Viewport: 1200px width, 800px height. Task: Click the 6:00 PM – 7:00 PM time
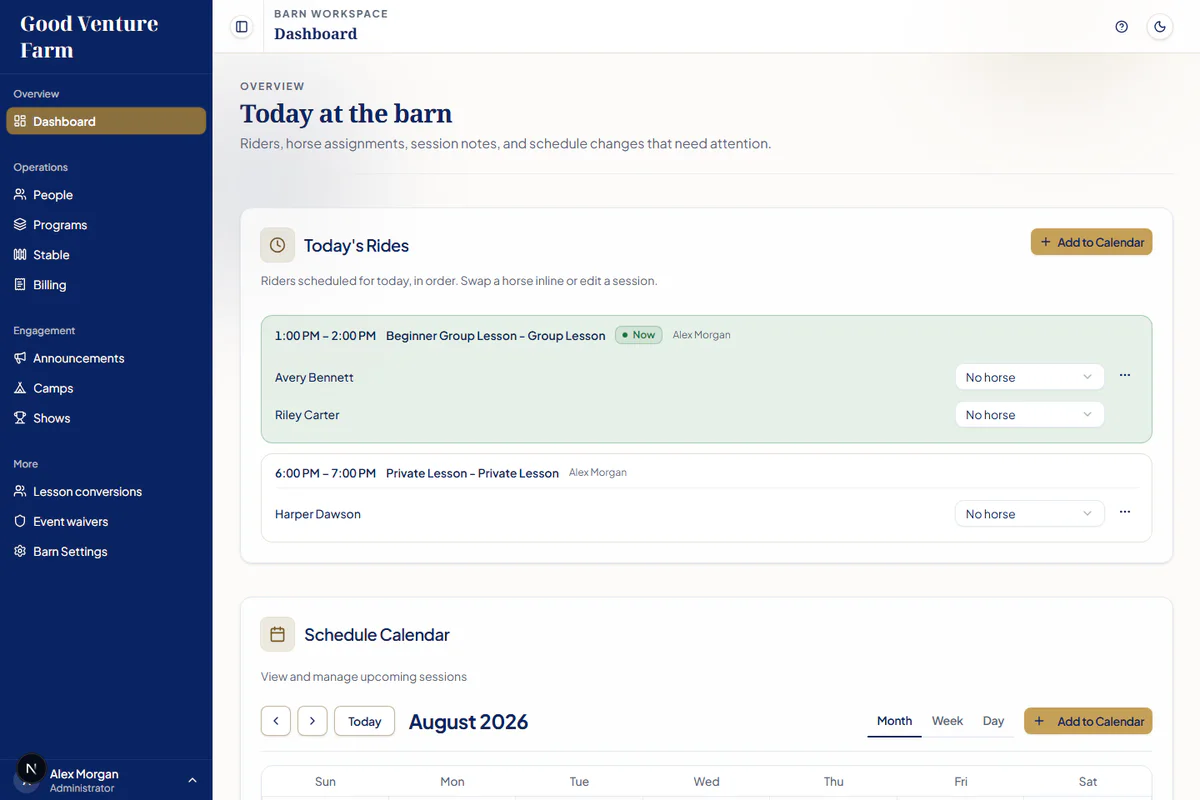point(325,473)
